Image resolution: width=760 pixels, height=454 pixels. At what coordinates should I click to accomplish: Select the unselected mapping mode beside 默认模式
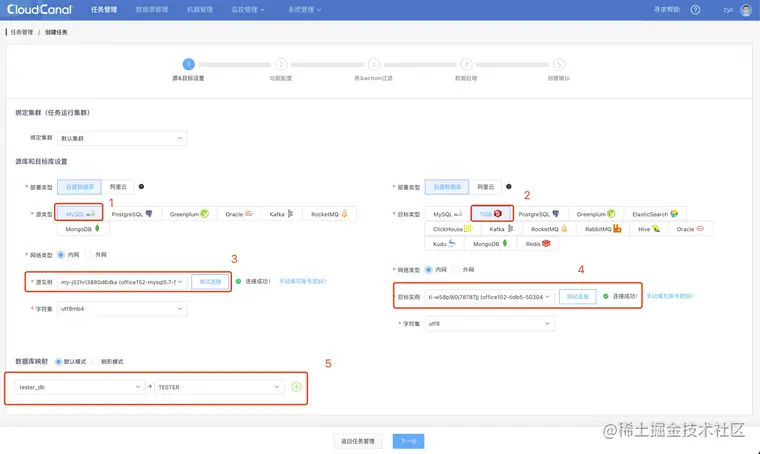95,361
